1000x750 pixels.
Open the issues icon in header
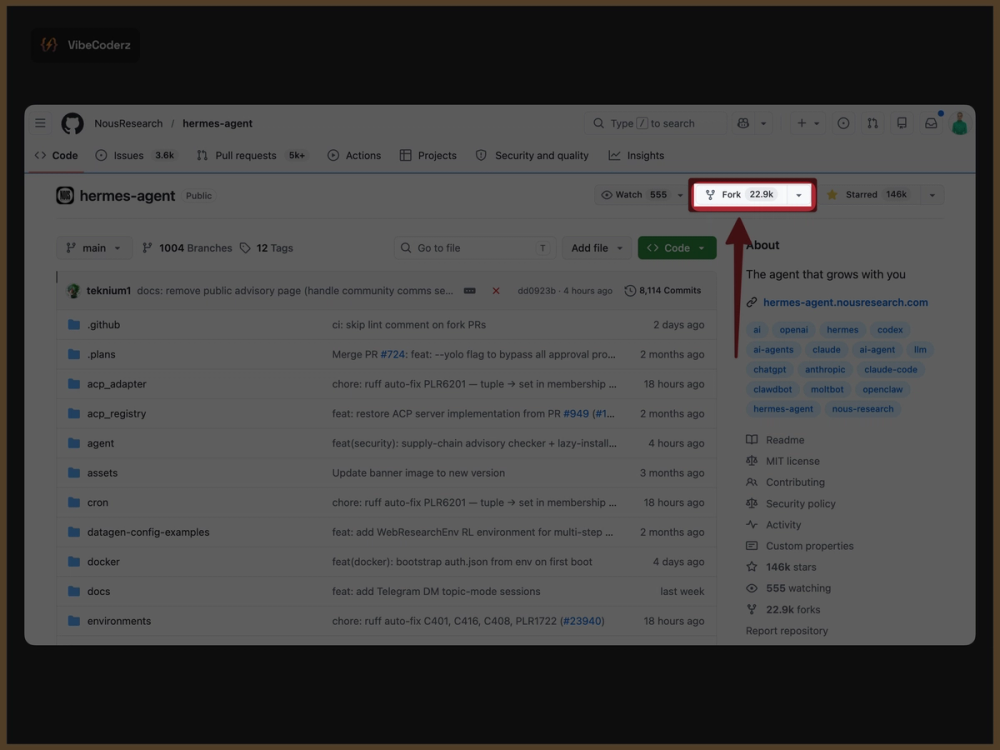point(843,123)
